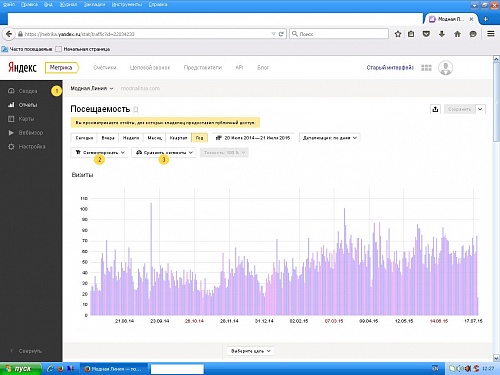Open the Сегментировать dropdown
The height and width of the screenshot is (375, 500).
pos(100,152)
